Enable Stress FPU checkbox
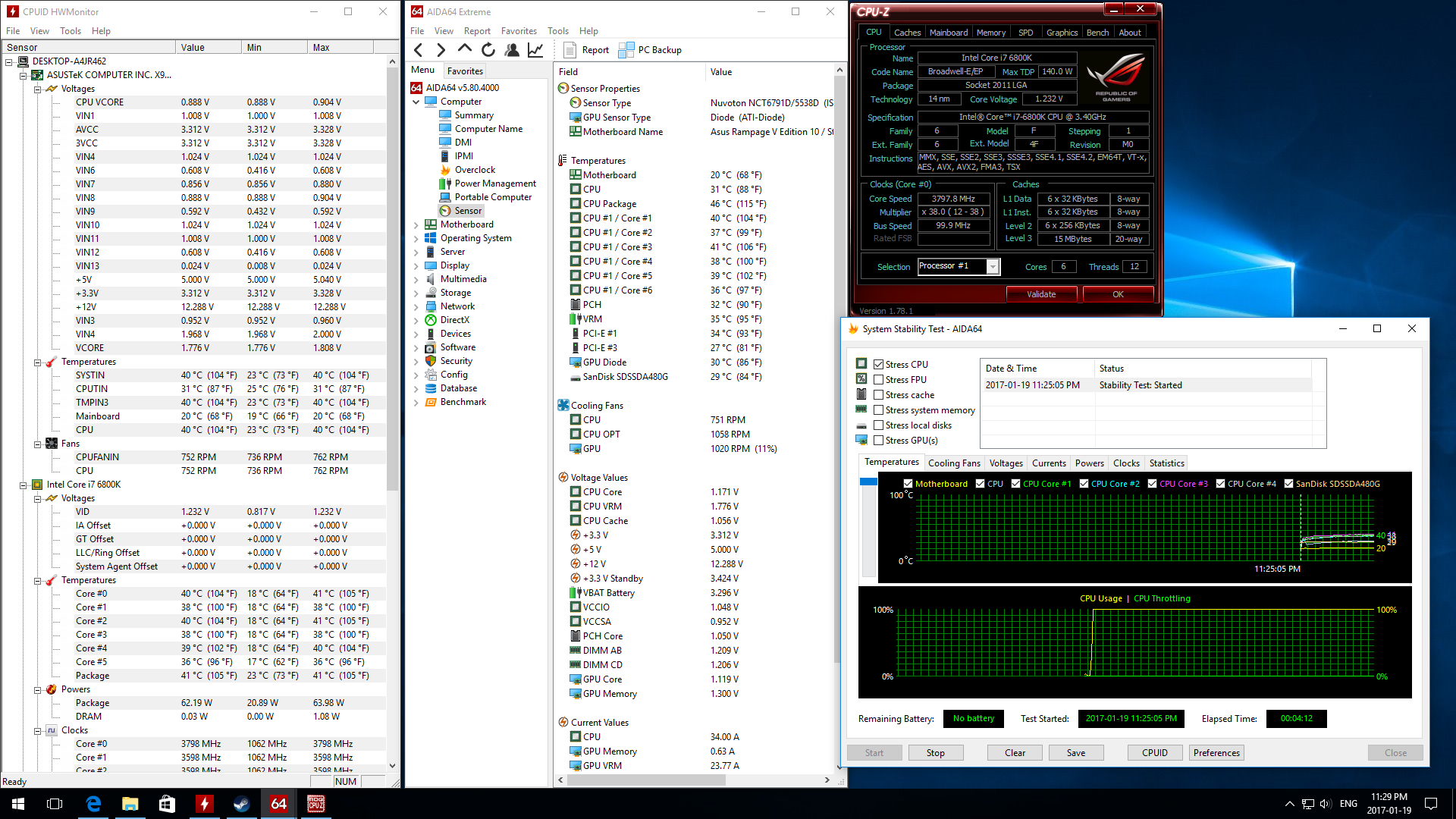1456x819 pixels. (x=879, y=380)
